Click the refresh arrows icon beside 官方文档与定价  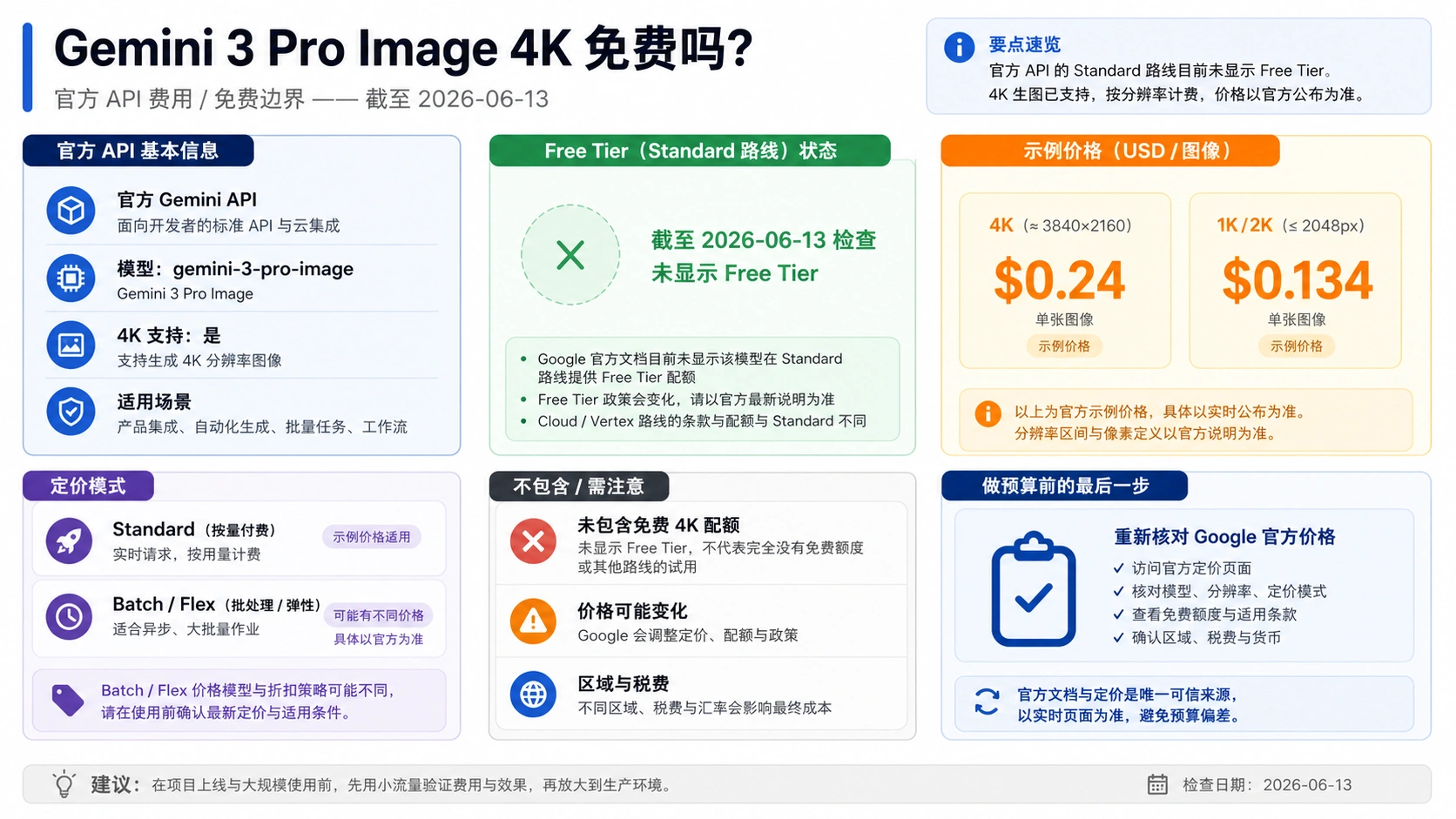click(987, 702)
